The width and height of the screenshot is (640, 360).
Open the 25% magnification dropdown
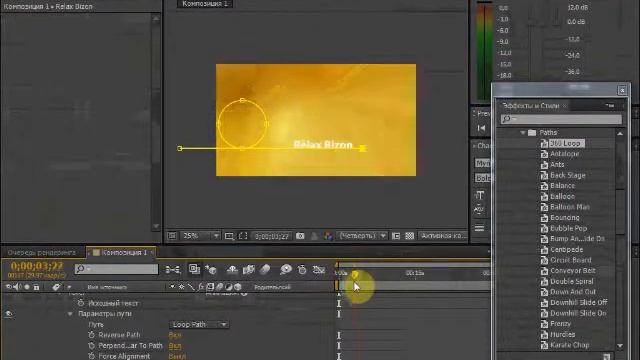200,236
